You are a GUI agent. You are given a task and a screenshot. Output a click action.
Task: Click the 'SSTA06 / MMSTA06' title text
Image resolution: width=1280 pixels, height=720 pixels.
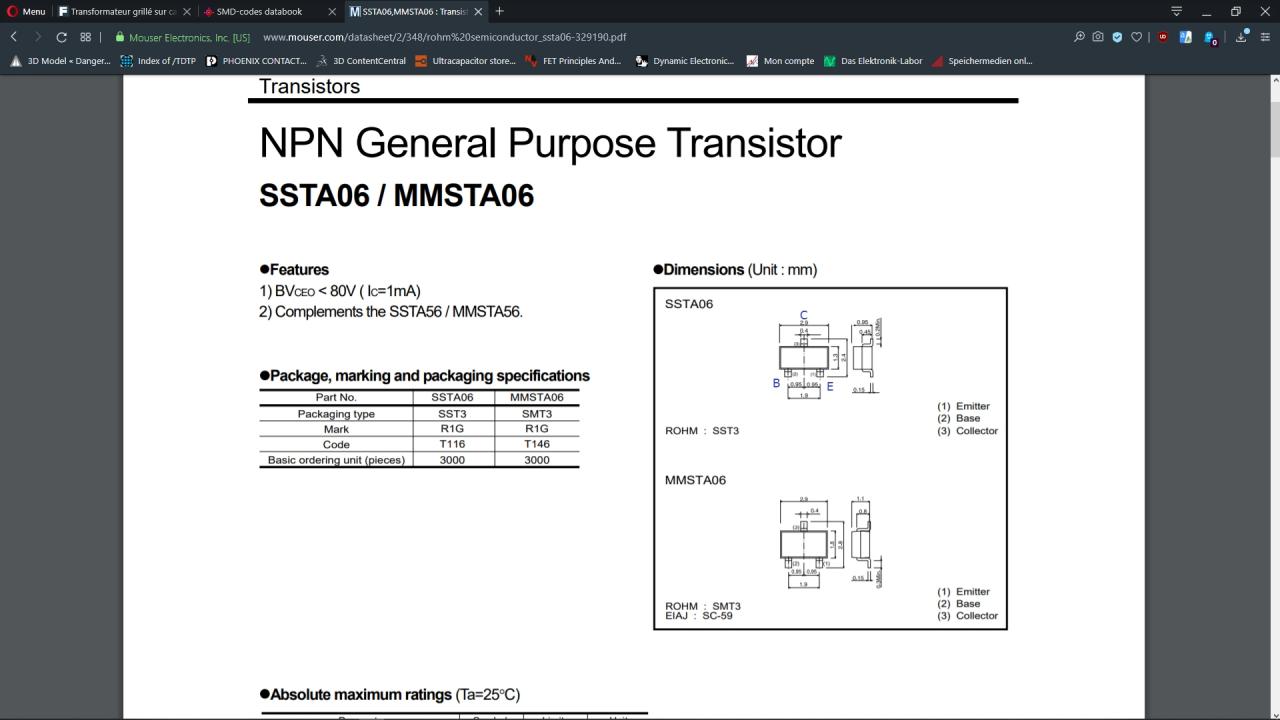(396, 195)
